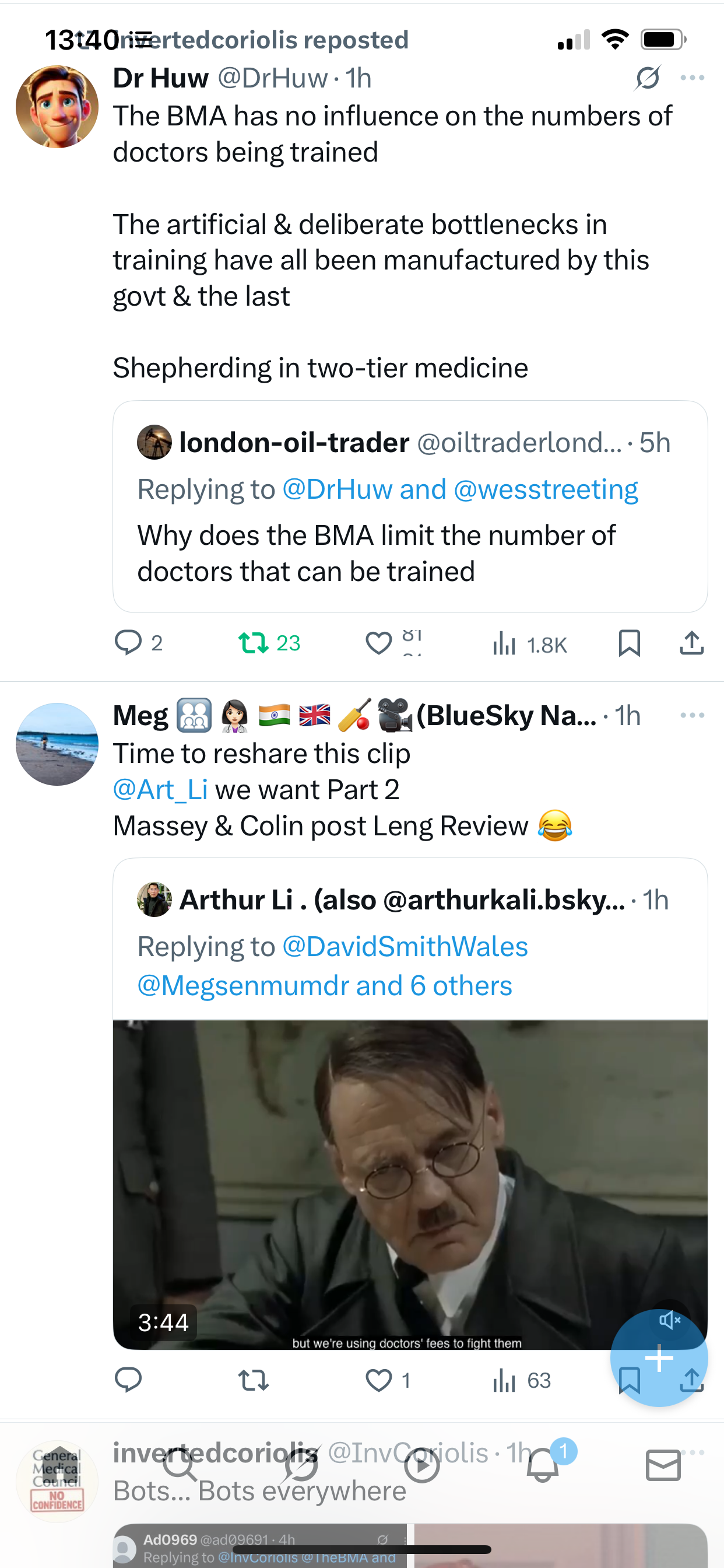The height and width of the screenshot is (1568, 724).
Task: Share Dr Huw's post via share icon
Action: pyautogui.click(x=691, y=643)
